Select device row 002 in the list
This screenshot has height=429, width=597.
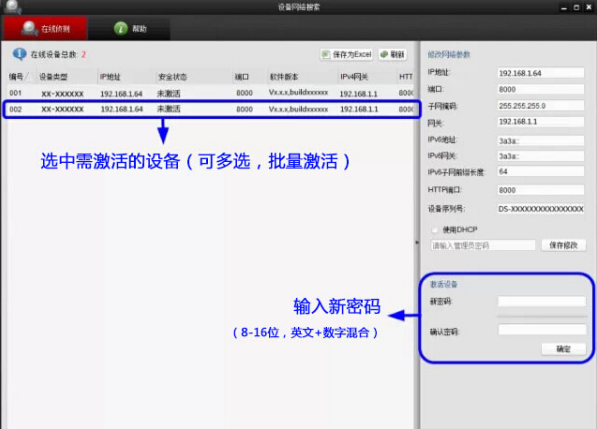(210, 109)
